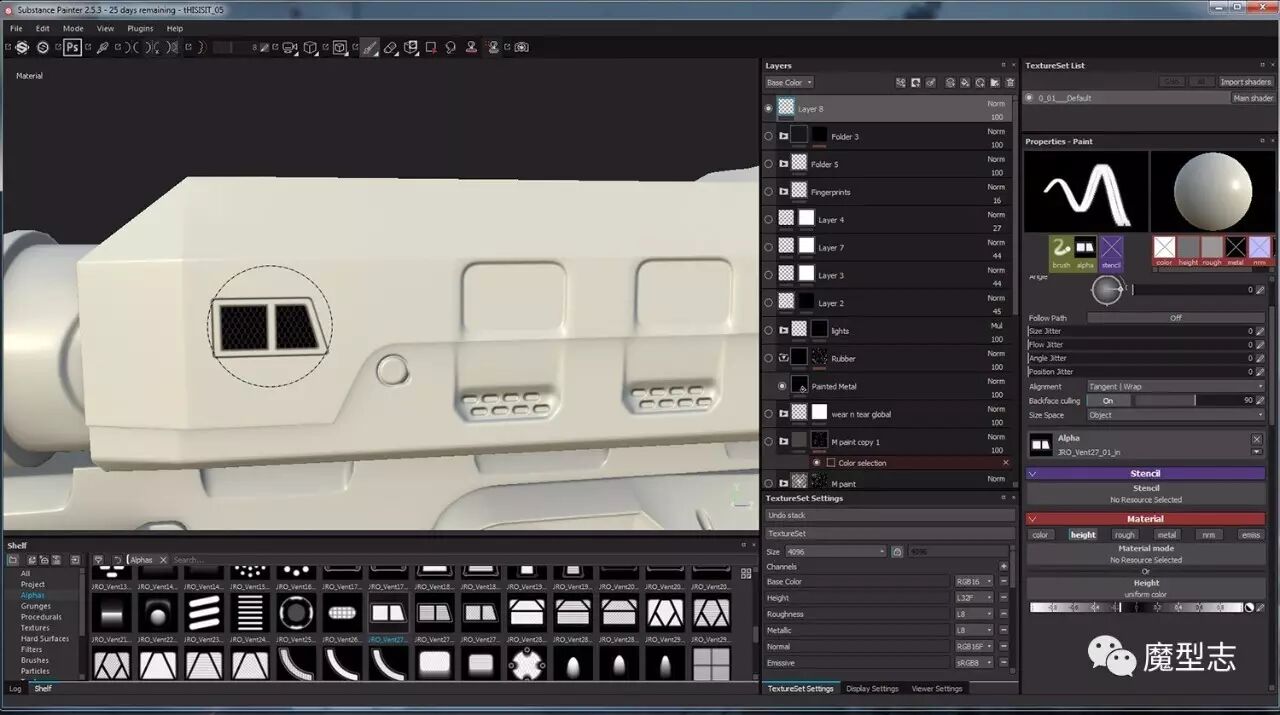
Task: Select Hard Surfaces shelf category
Action: pyautogui.click(x=45, y=639)
